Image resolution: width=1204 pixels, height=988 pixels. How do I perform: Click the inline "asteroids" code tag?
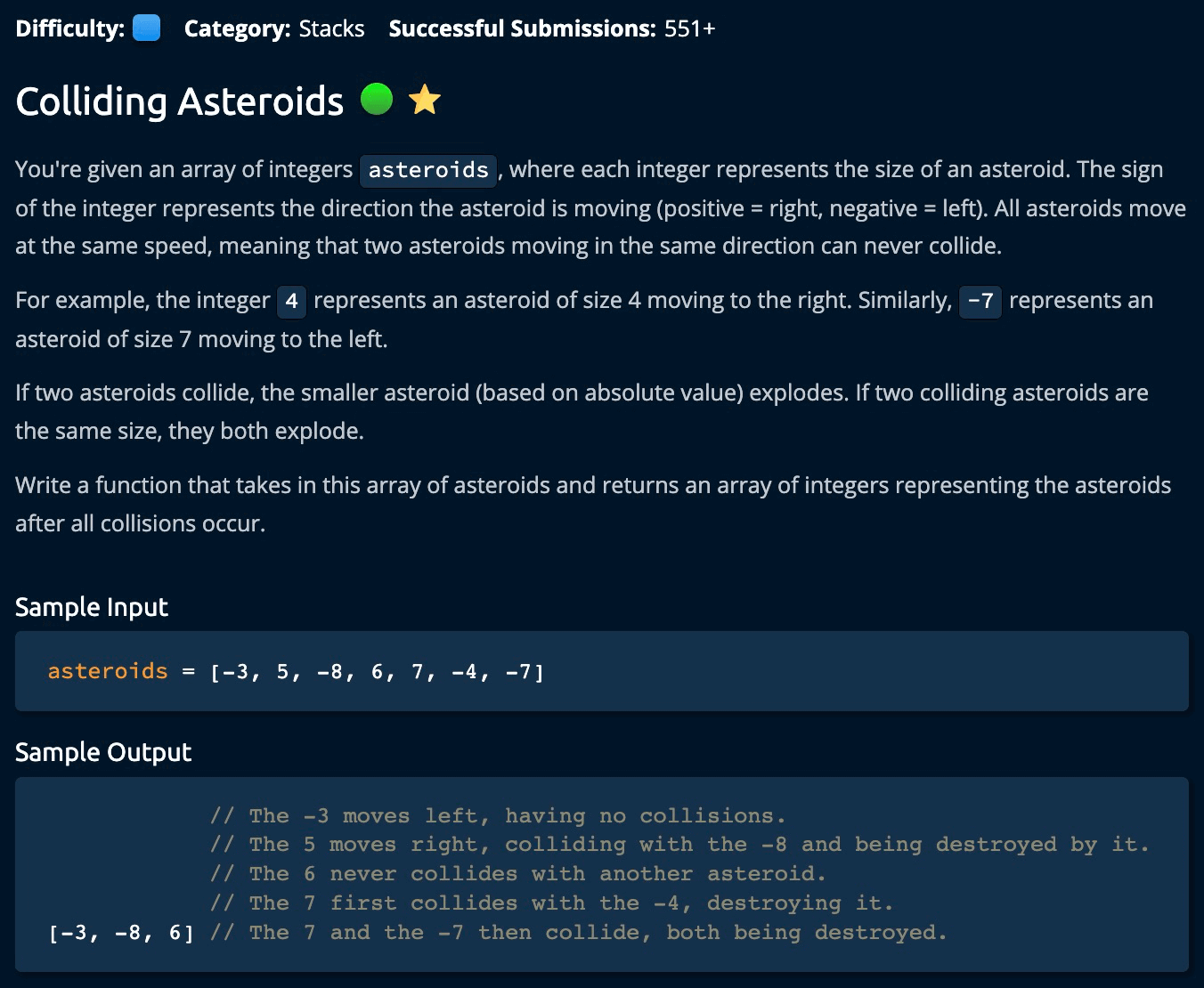click(428, 170)
